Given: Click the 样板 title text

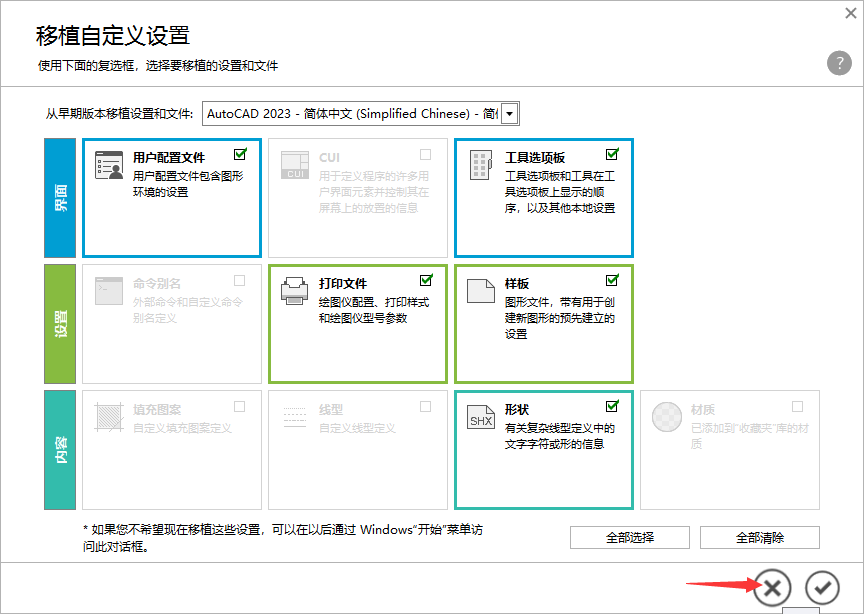Looking at the screenshot, I should click(x=517, y=284).
